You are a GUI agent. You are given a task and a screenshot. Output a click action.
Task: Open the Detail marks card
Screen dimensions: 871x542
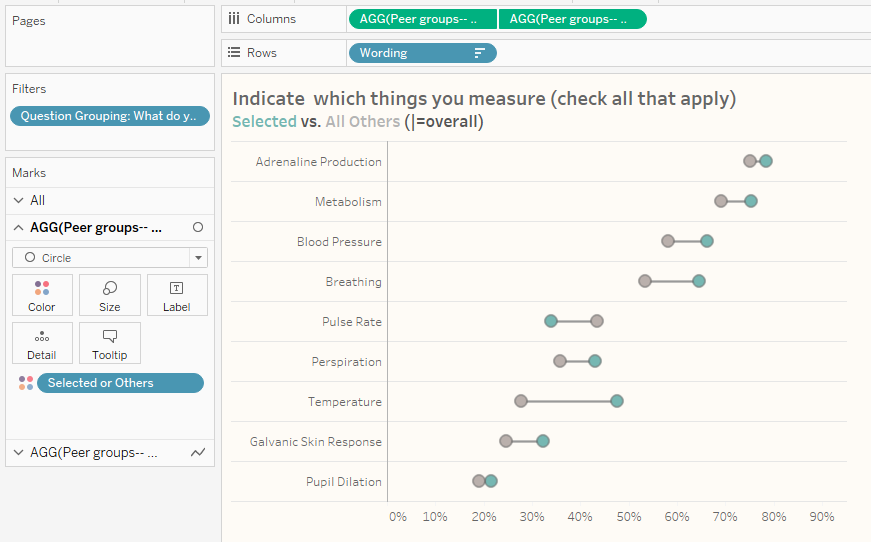click(42, 343)
